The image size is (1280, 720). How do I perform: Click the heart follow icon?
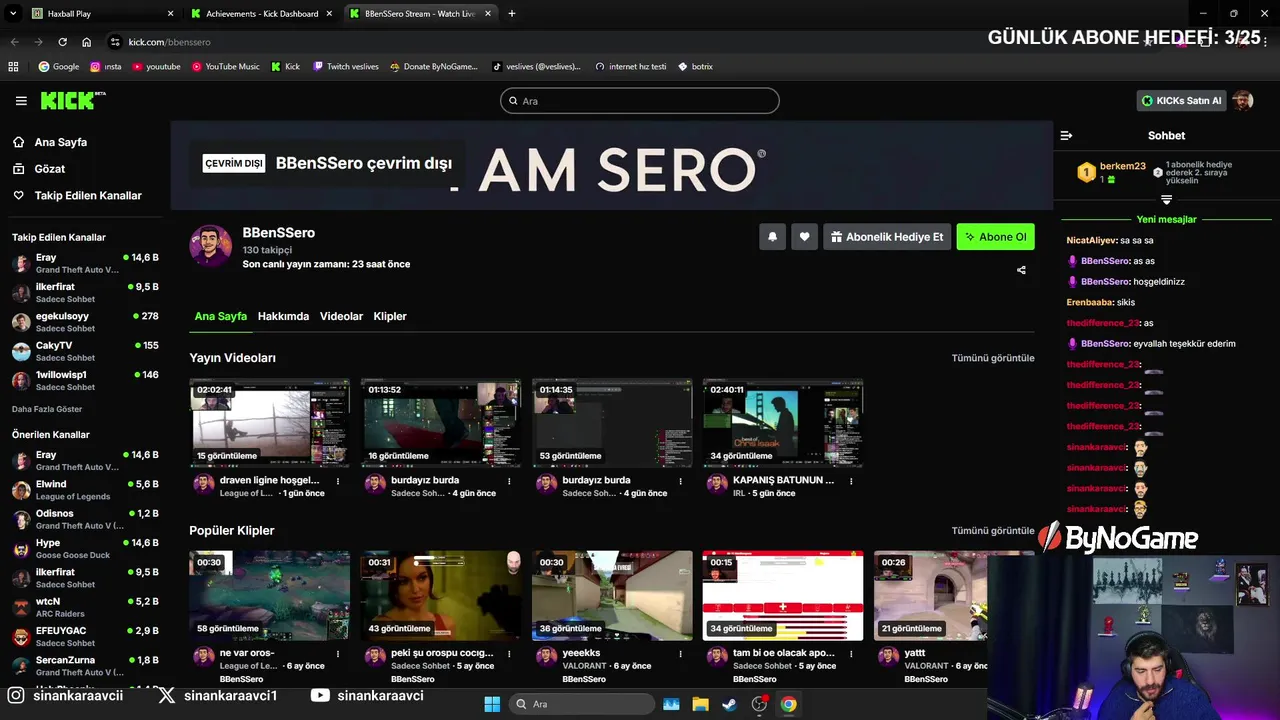(804, 237)
